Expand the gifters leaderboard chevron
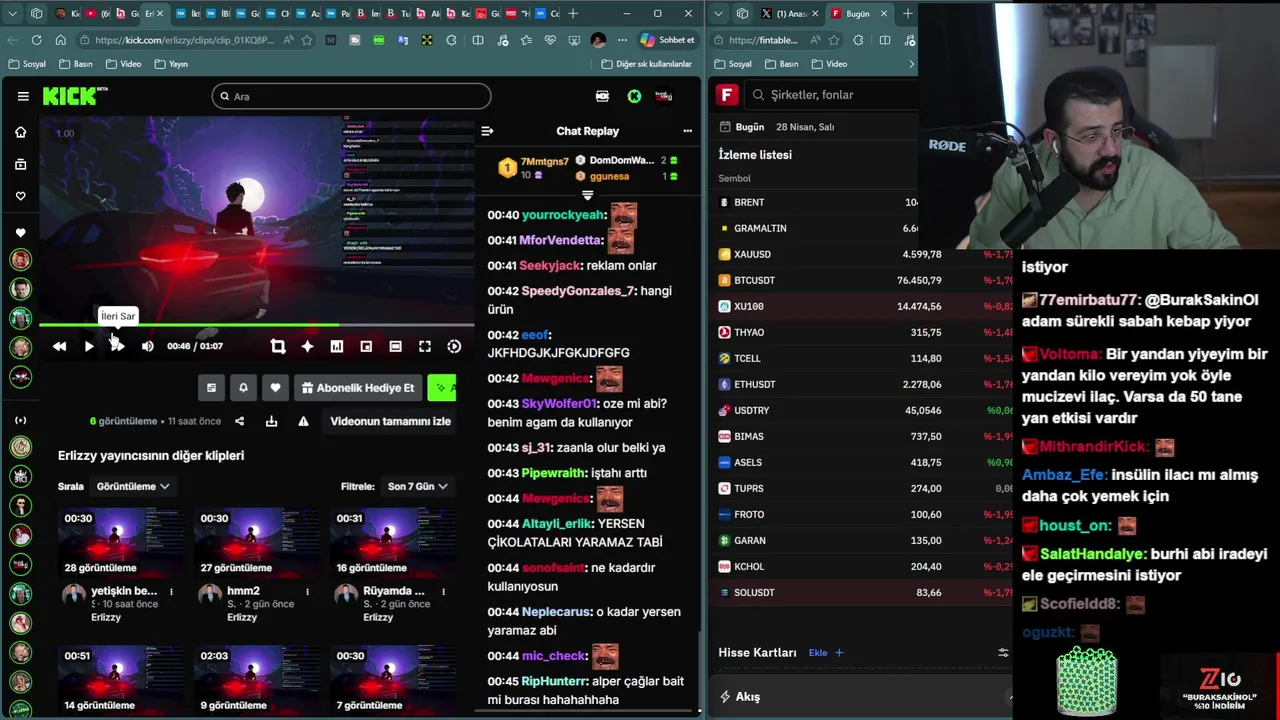This screenshot has height=720, width=1280. [x=587, y=195]
